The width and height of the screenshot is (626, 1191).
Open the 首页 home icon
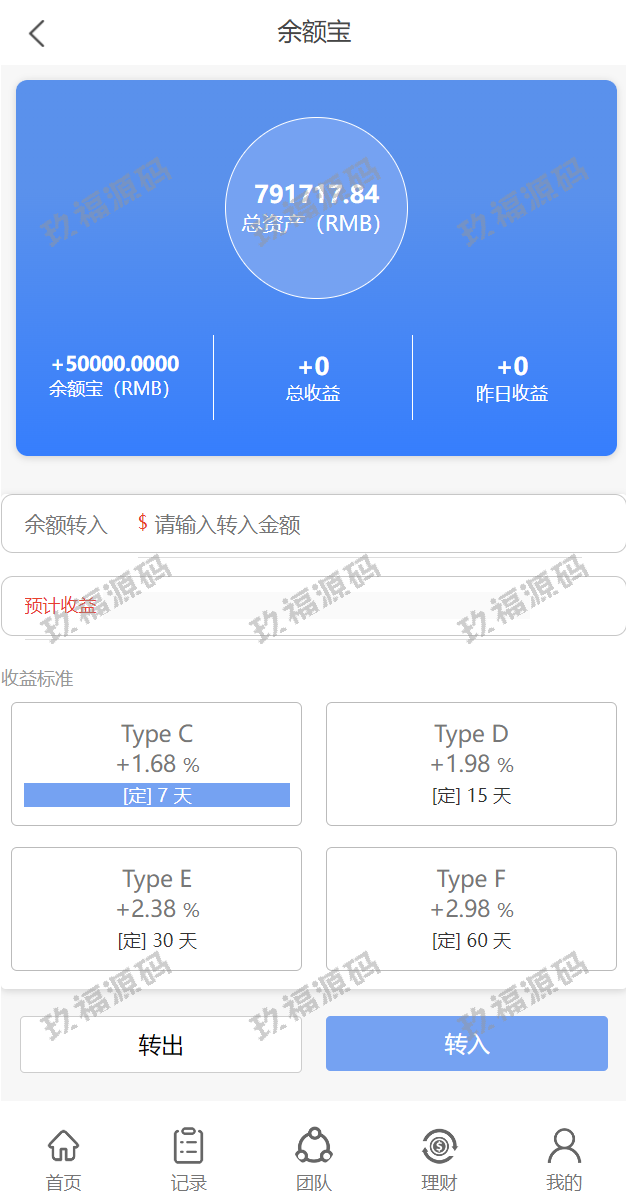(x=63, y=1146)
